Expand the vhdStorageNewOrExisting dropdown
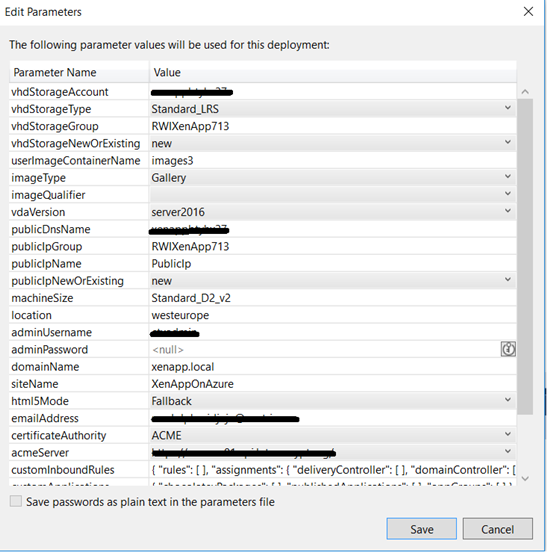 coord(508,142)
